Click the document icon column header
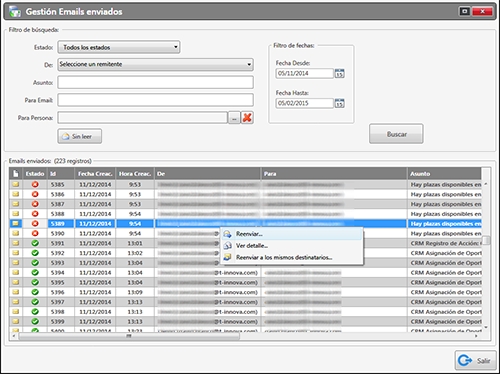The height and width of the screenshot is (374, 500). pyautogui.click(x=16, y=174)
